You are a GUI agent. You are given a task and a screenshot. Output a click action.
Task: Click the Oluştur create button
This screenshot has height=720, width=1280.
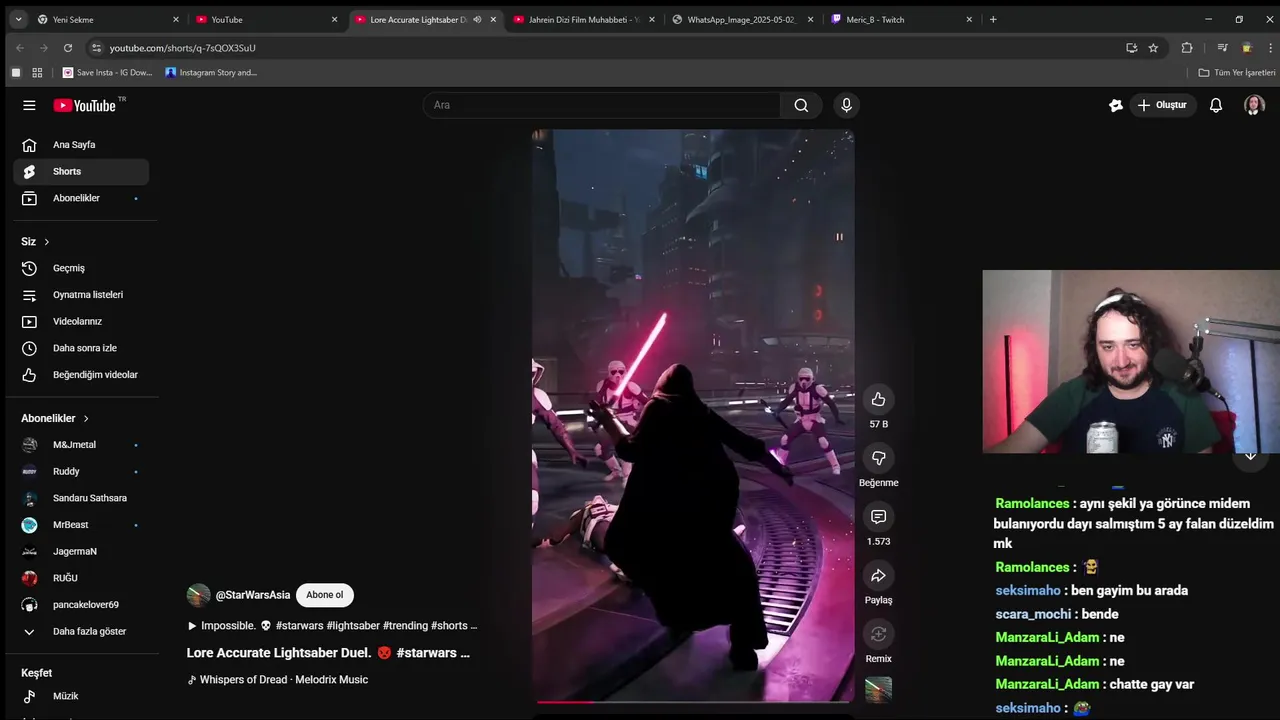click(1161, 105)
